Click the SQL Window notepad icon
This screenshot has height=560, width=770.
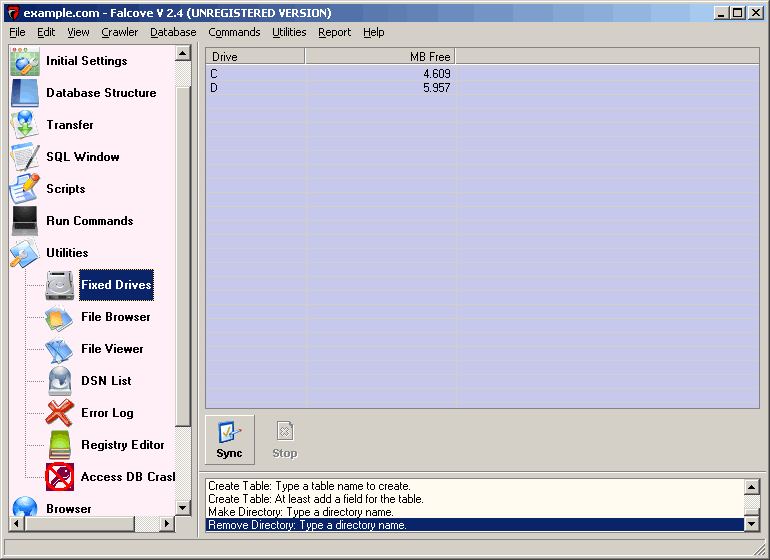[x=25, y=157]
